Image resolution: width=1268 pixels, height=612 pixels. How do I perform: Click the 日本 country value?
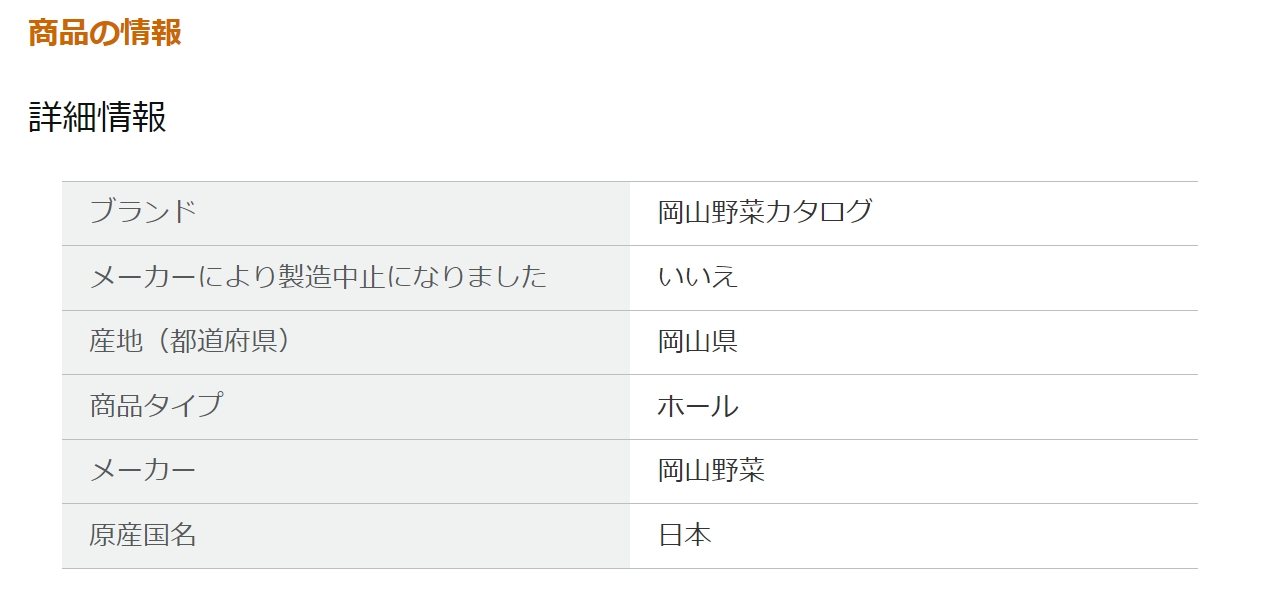[685, 535]
